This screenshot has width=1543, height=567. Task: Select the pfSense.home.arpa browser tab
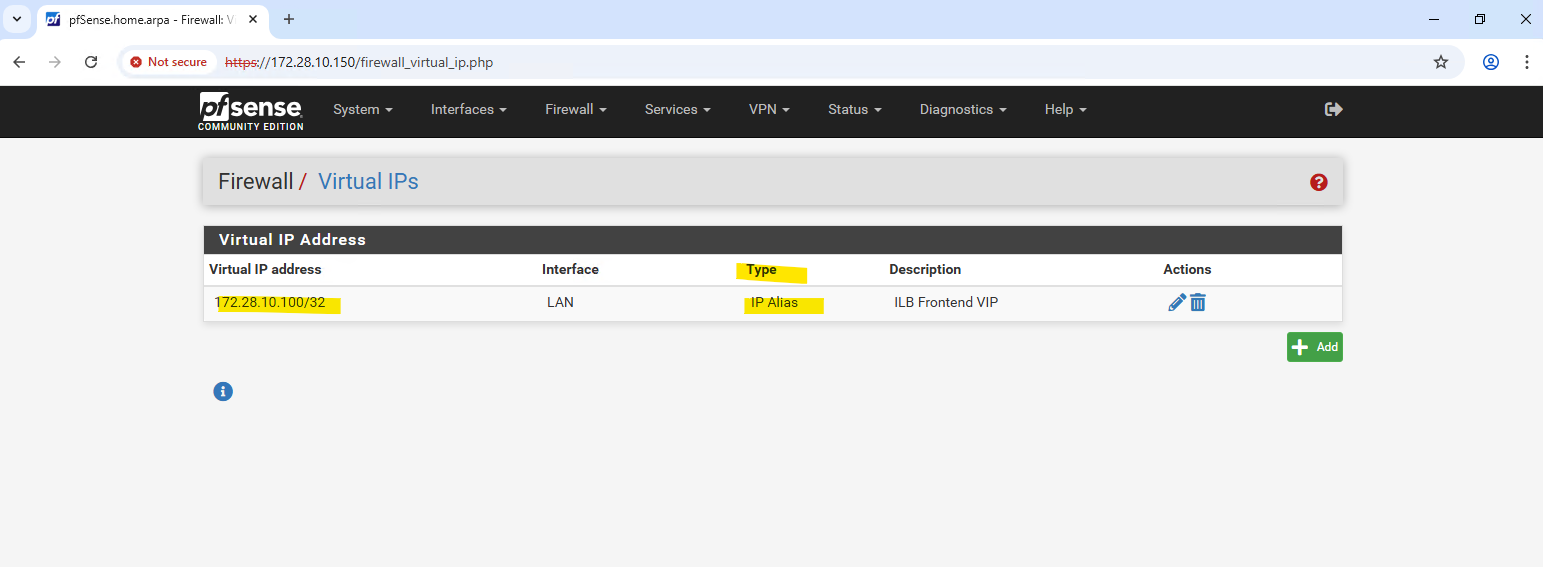click(153, 20)
